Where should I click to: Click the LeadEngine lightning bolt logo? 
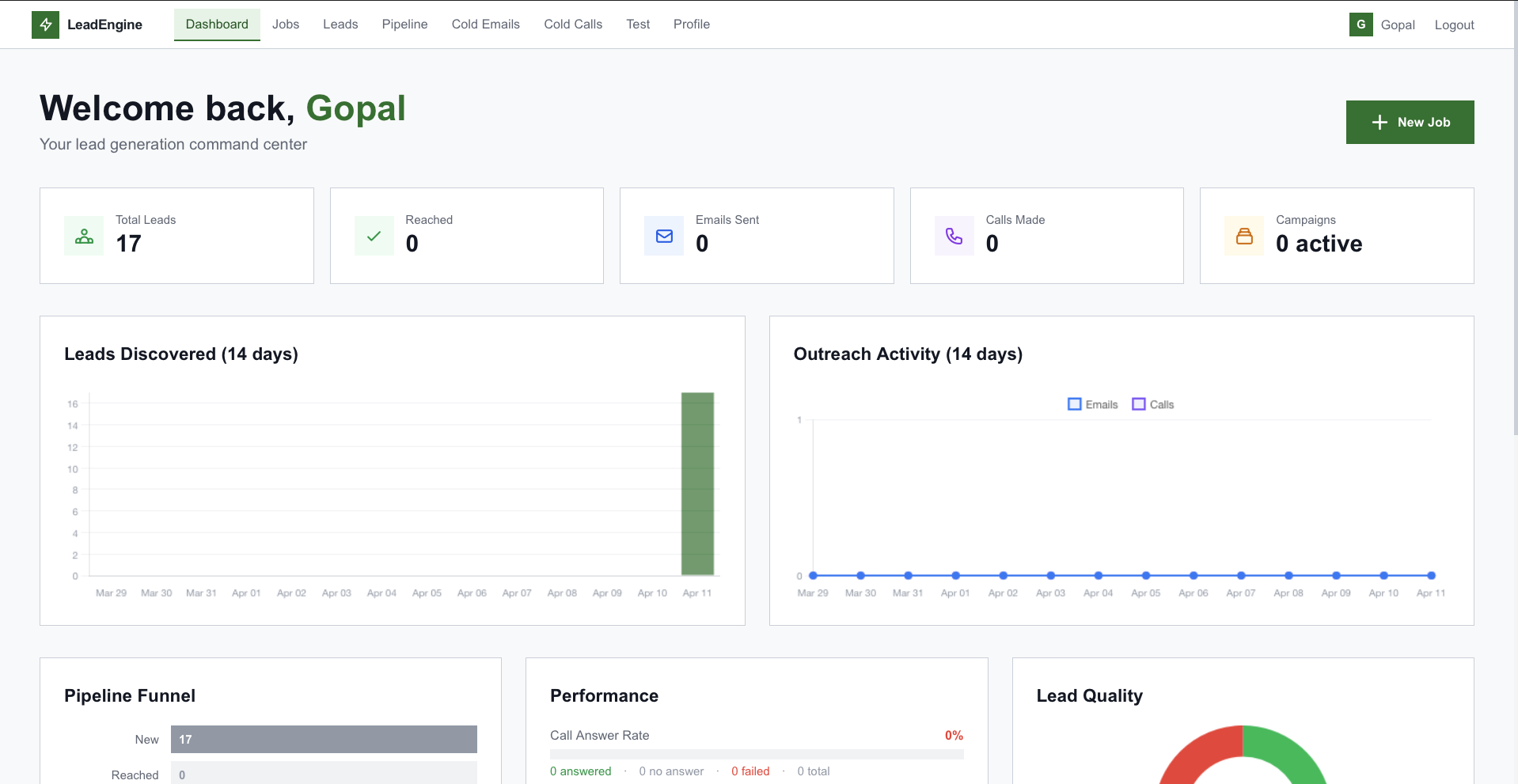click(45, 25)
